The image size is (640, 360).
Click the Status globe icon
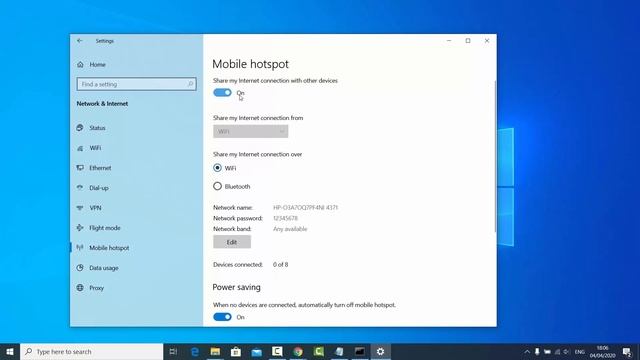coord(80,128)
